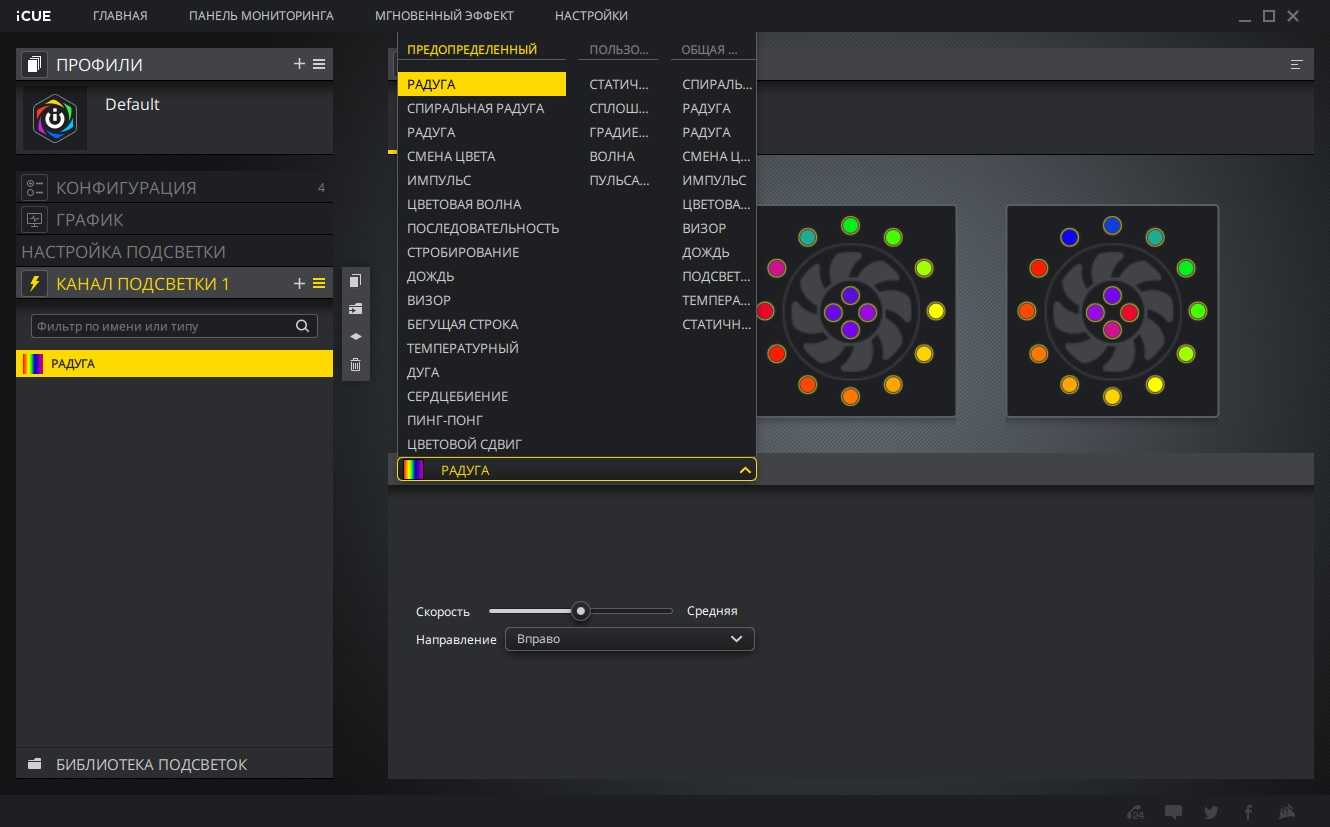Image resolution: width=1330 pixels, height=827 pixels.
Task: Delete the effect using the trash icon
Action: (x=355, y=365)
